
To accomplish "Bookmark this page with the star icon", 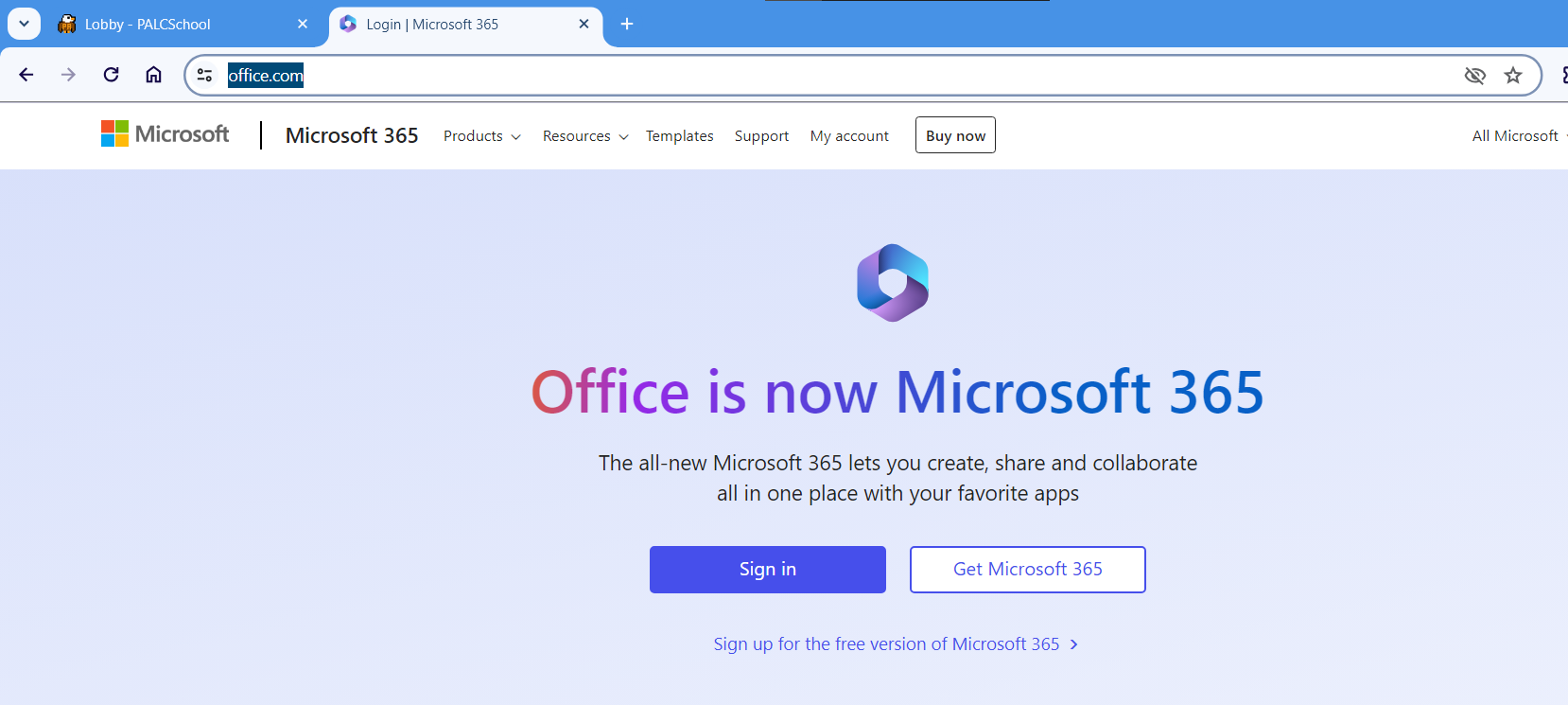I will (1513, 75).
